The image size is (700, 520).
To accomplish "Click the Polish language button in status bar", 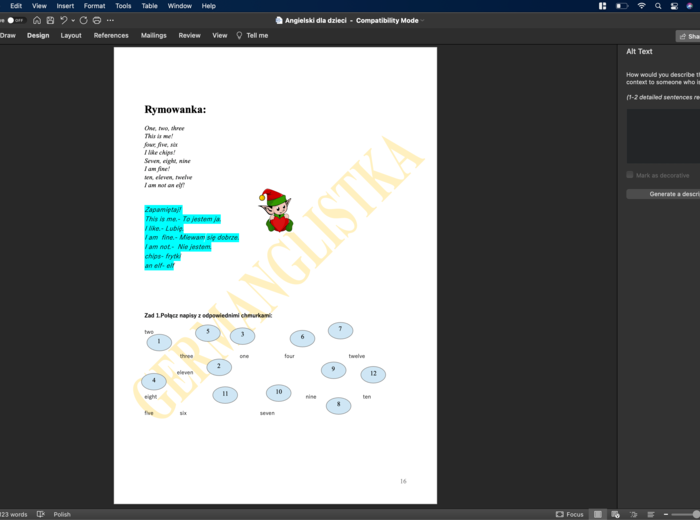I will coord(62,514).
